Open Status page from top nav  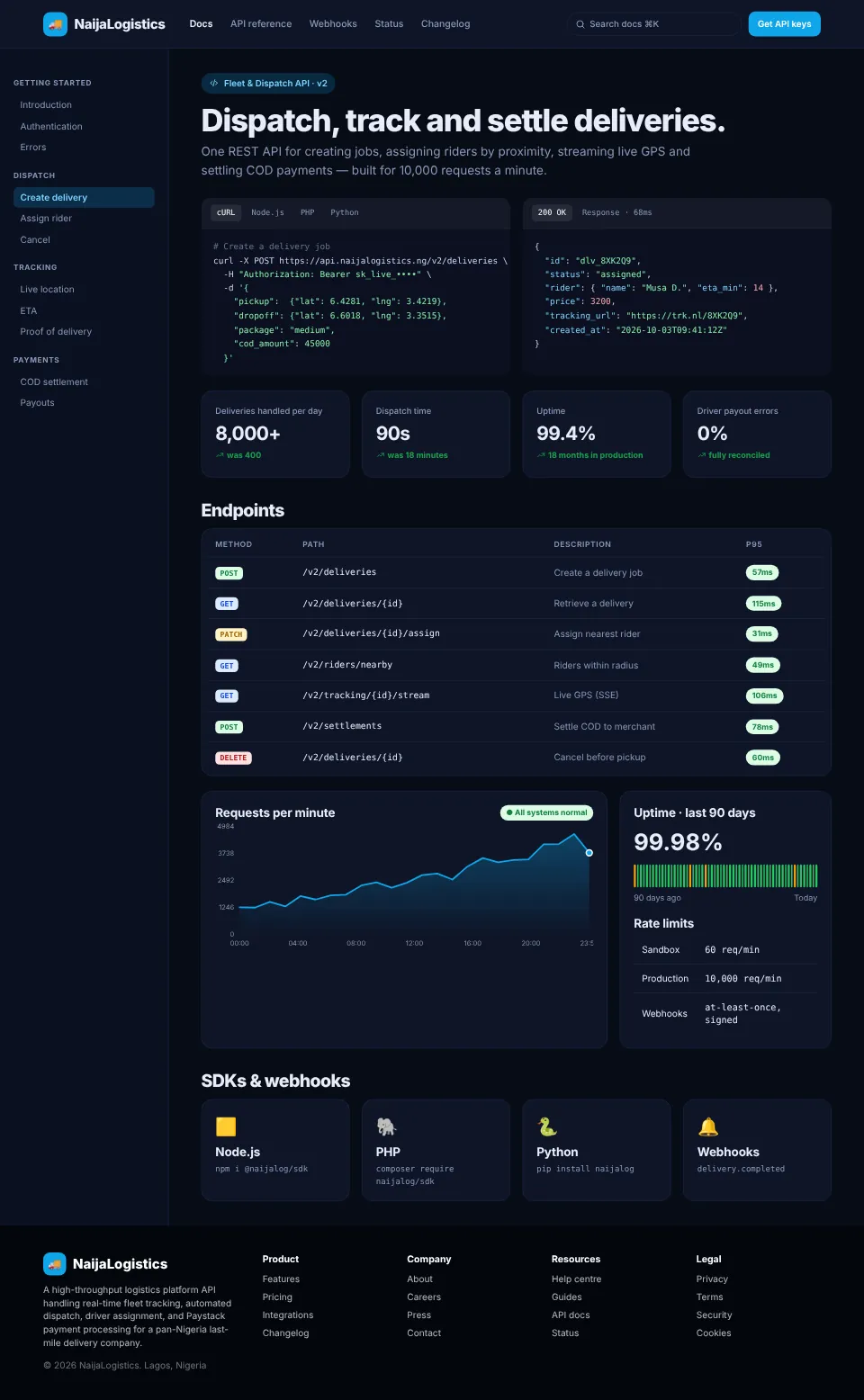[x=389, y=24]
